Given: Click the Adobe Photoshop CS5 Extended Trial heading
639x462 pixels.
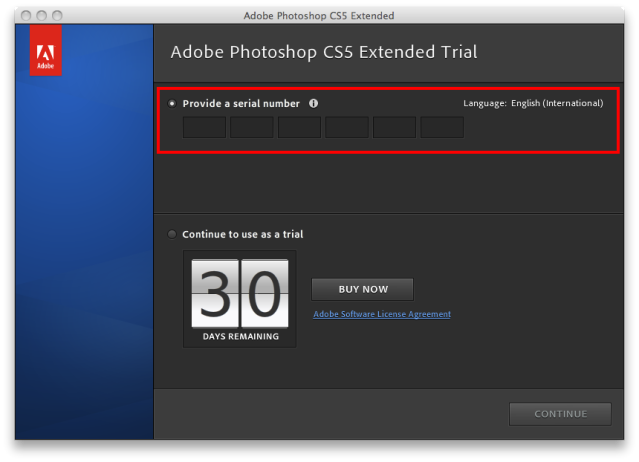Looking at the screenshot, I should click(x=324, y=52).
